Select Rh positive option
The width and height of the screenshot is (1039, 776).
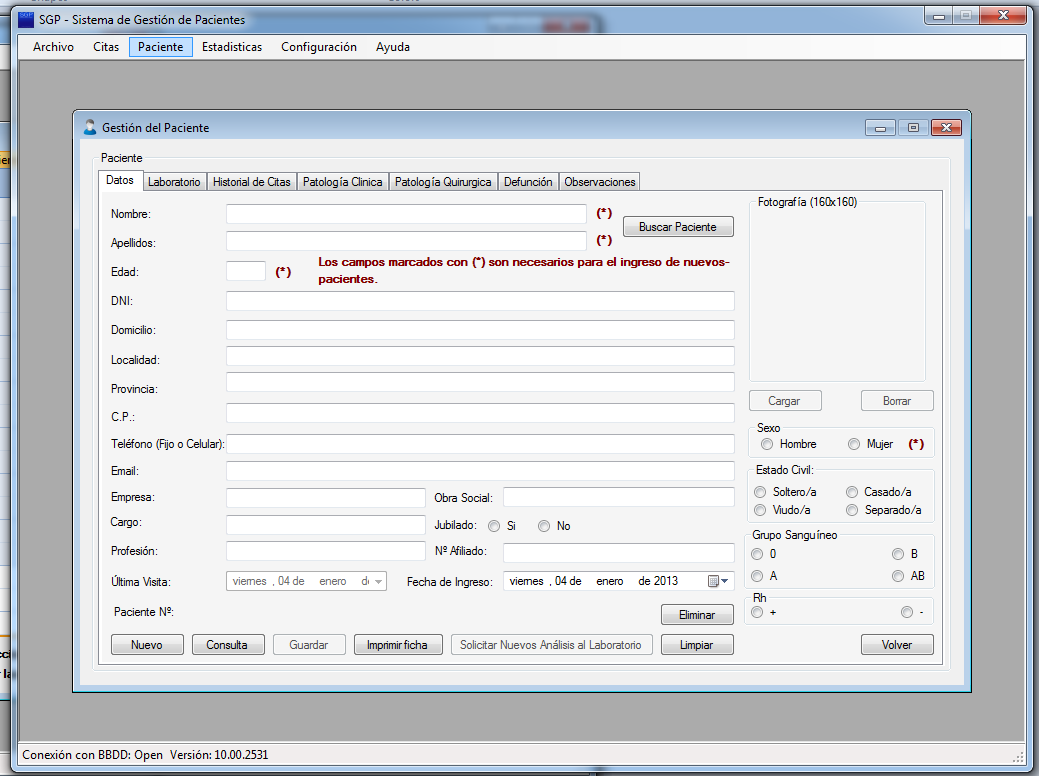click(758, 612)
